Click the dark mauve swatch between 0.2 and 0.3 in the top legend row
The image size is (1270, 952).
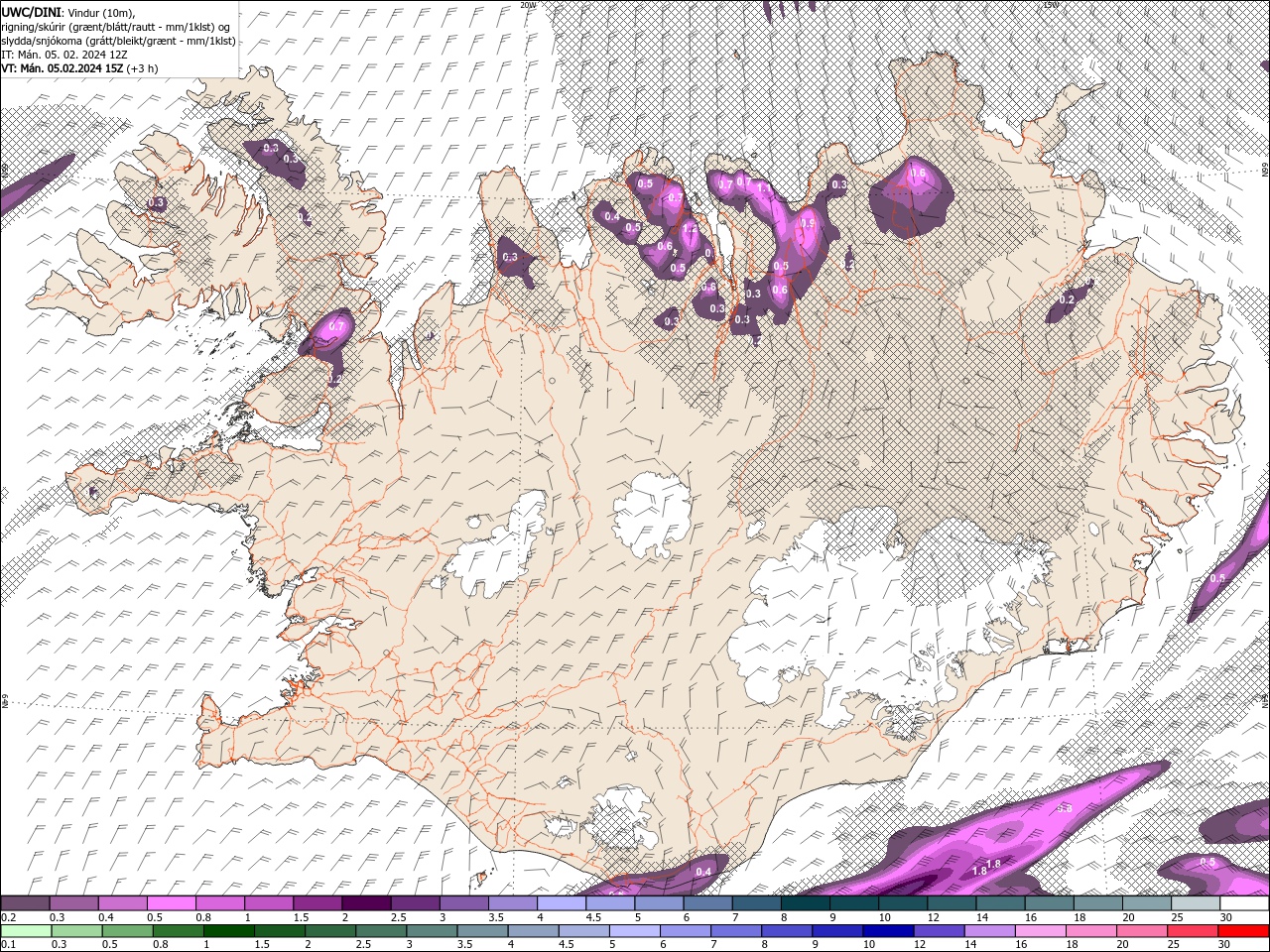pyautogui.click(x=25, y=903)
